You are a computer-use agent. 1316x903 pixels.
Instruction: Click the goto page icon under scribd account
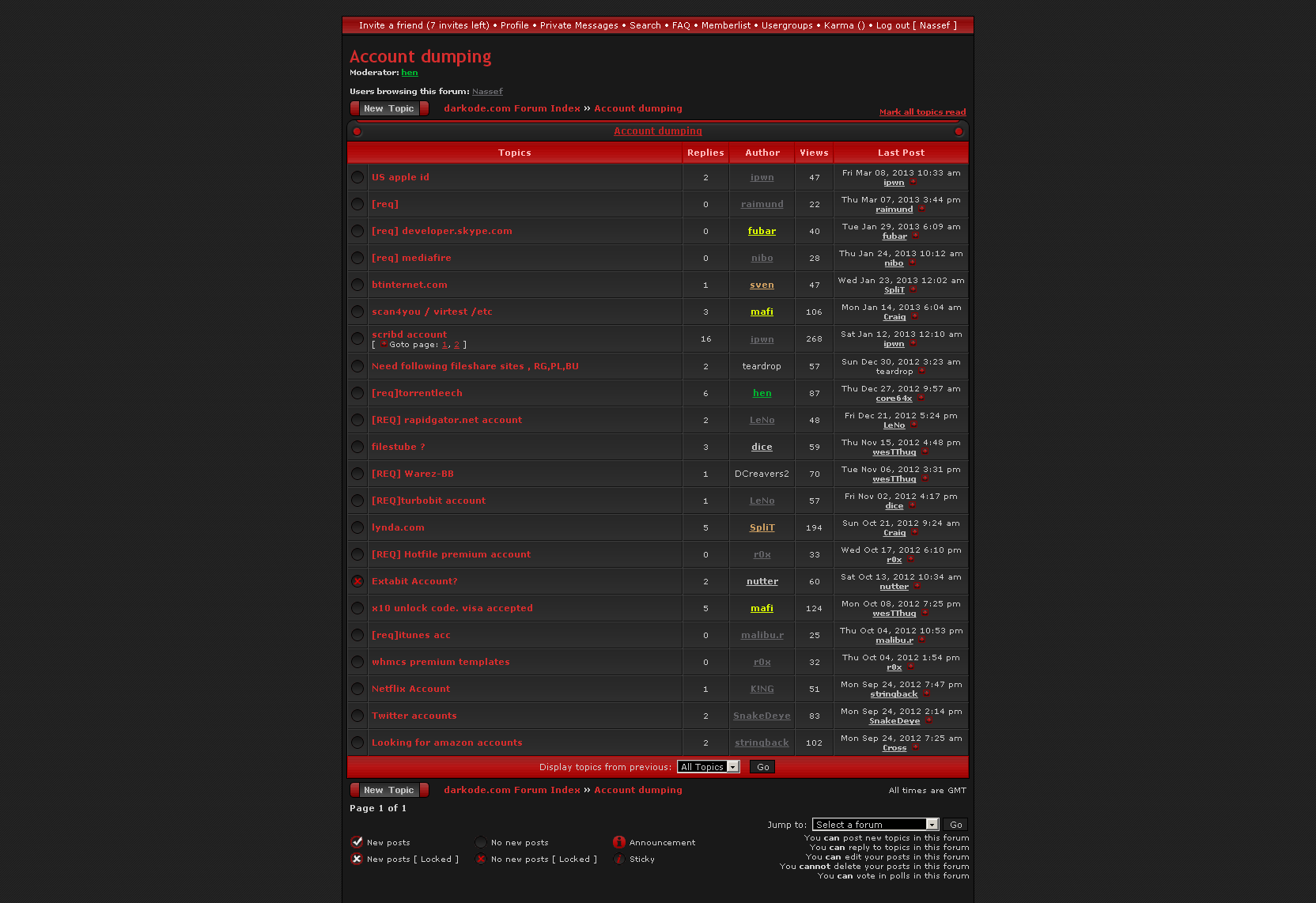click(384, 345)
